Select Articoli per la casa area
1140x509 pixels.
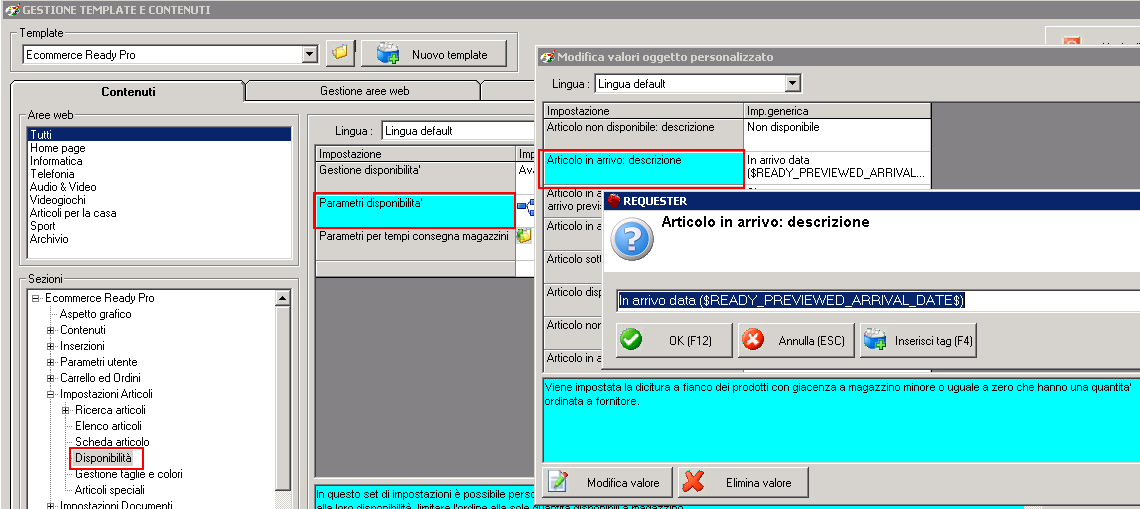[x=73, y=213]
